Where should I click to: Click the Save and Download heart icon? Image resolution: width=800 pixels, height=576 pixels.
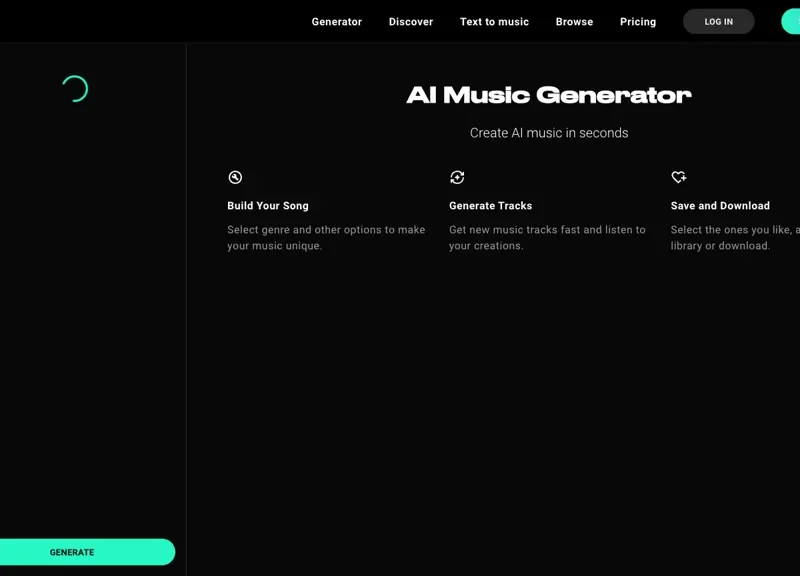click(679, 177)
